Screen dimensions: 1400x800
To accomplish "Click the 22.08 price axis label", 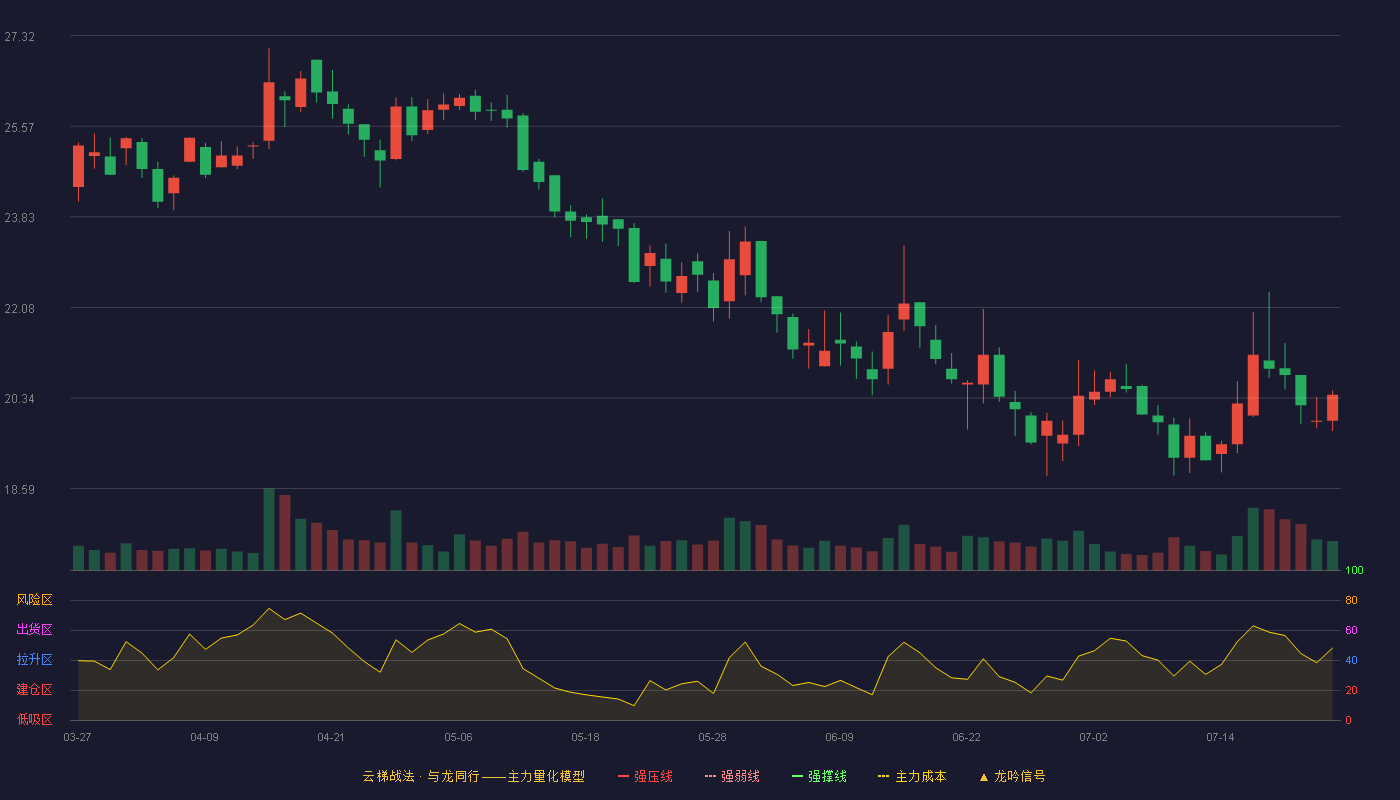I will pyautogui.click(x=19, y=309).
